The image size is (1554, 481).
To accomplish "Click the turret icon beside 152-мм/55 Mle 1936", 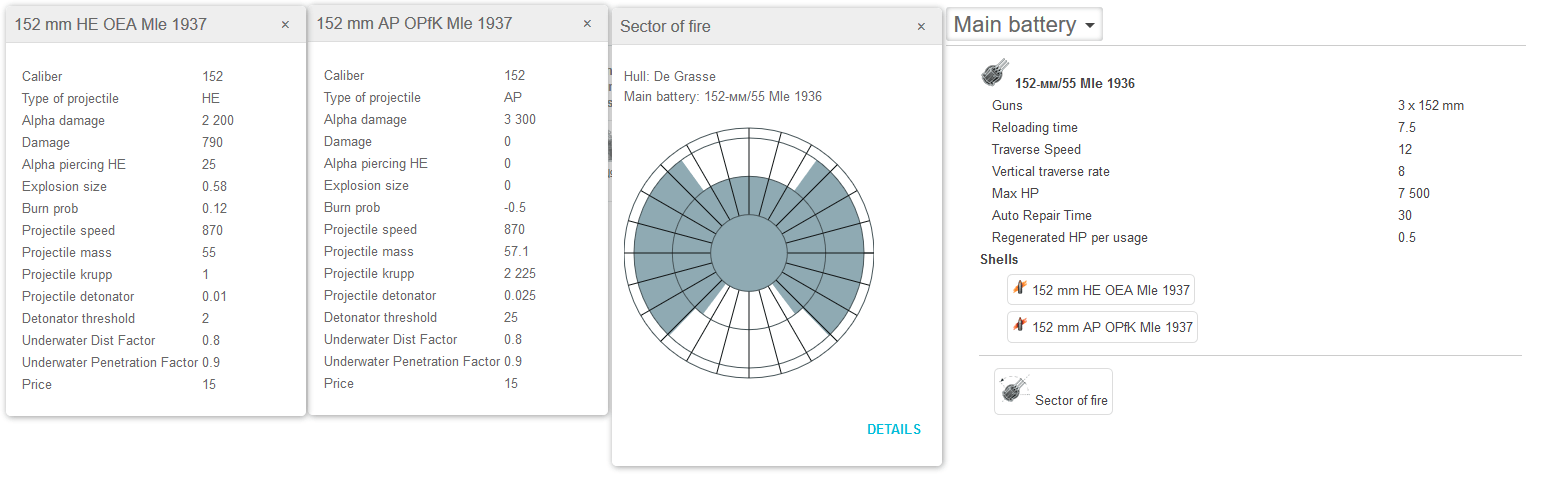I will click(996, 73).
